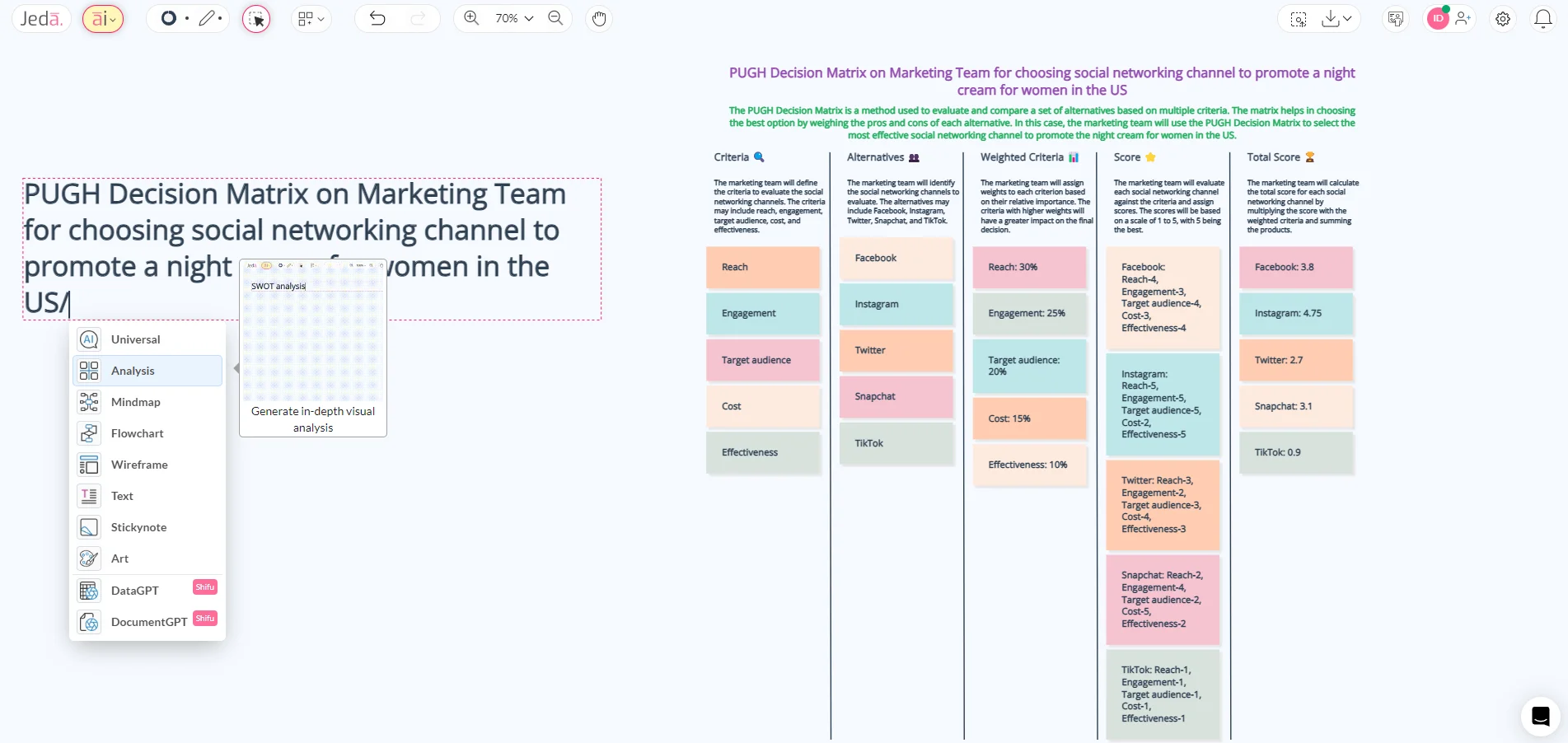1568x743 pixels.
Task: Select the cursor selection tool
Action: click(255, 18)
